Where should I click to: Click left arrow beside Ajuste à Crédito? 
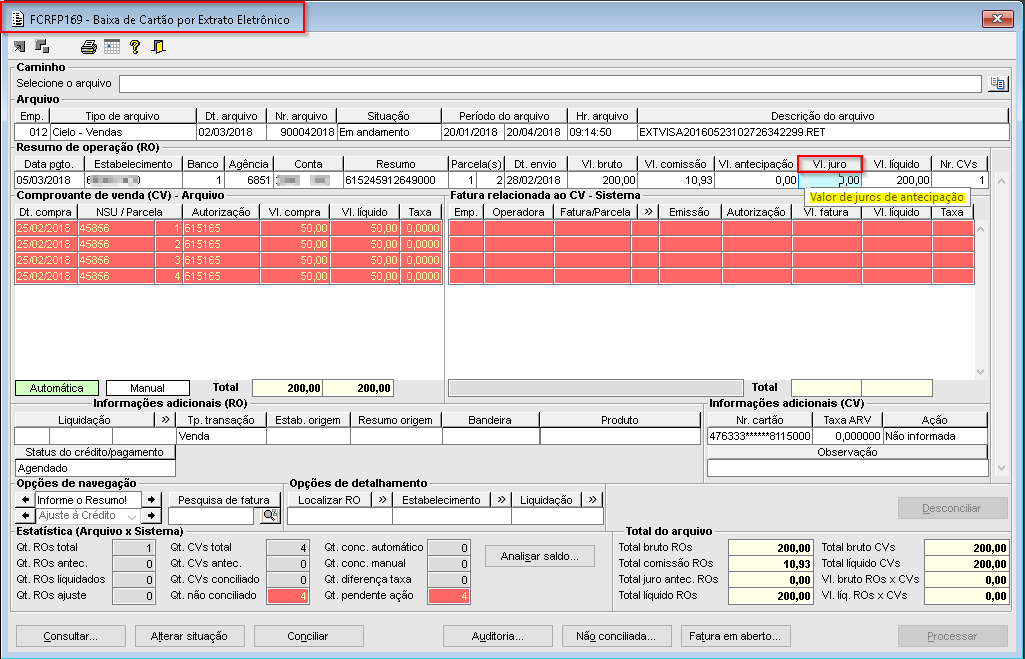coord(25,516)
